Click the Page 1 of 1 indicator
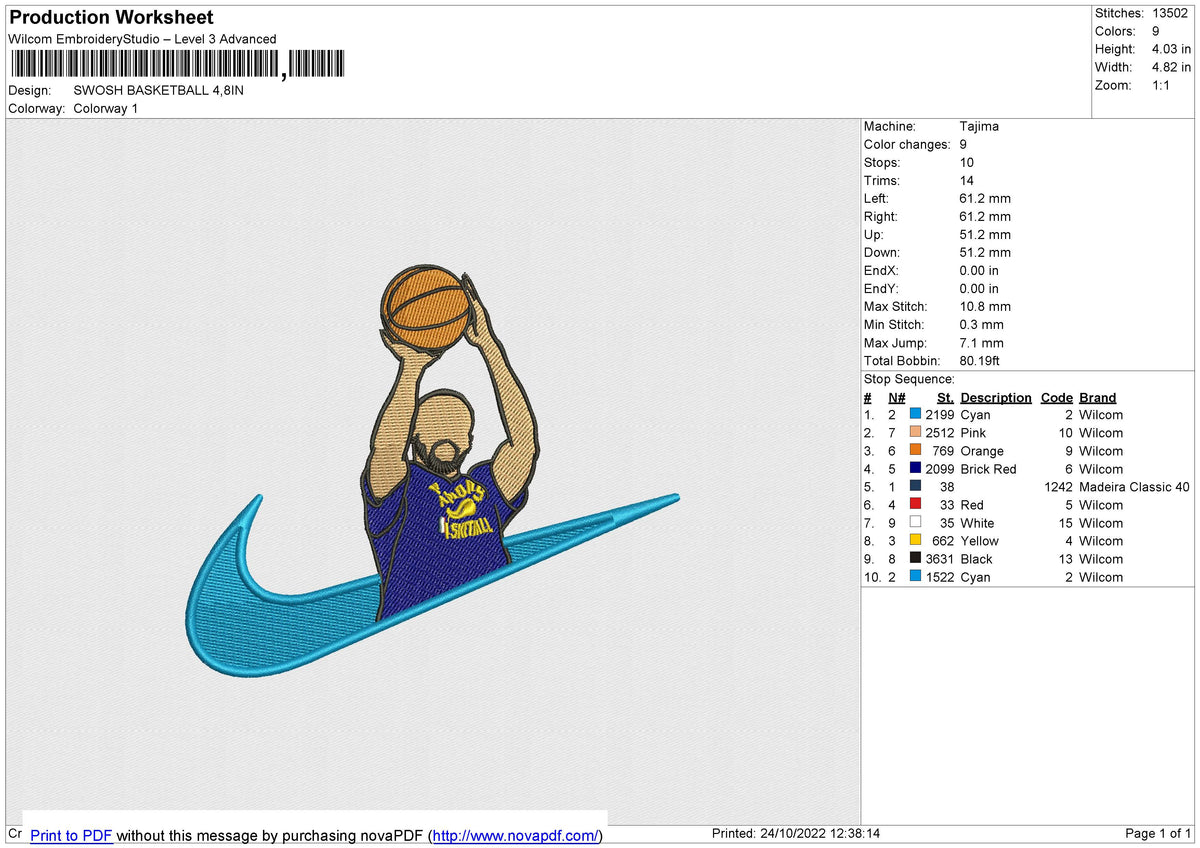Image resolution: width=1200 pixels, height=848 pixels. point(1158,834)
